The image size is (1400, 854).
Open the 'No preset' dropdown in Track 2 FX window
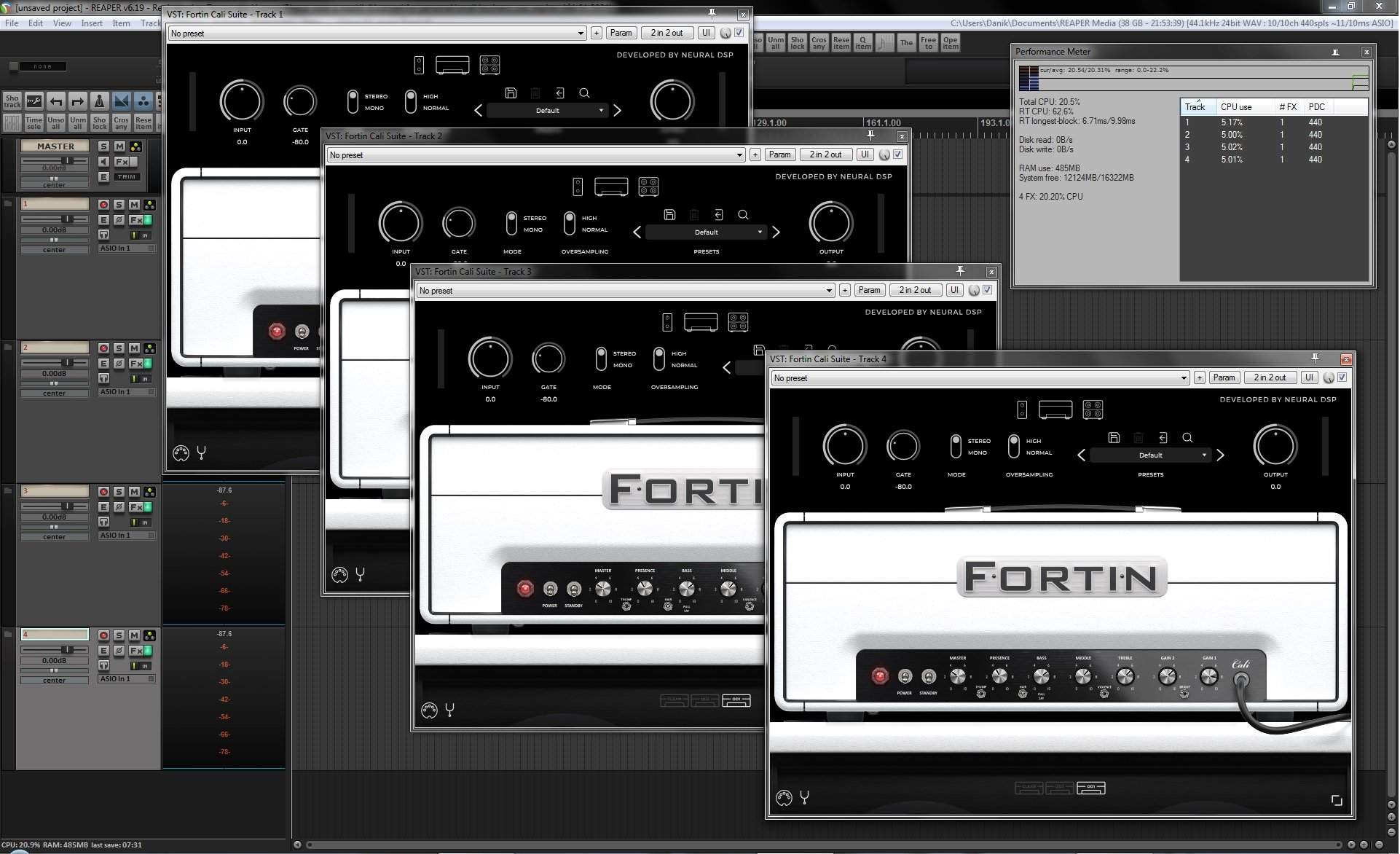[x=535, y=155]
